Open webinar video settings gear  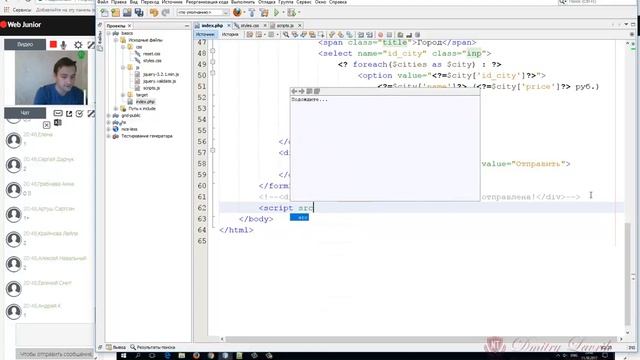[78, 44]
